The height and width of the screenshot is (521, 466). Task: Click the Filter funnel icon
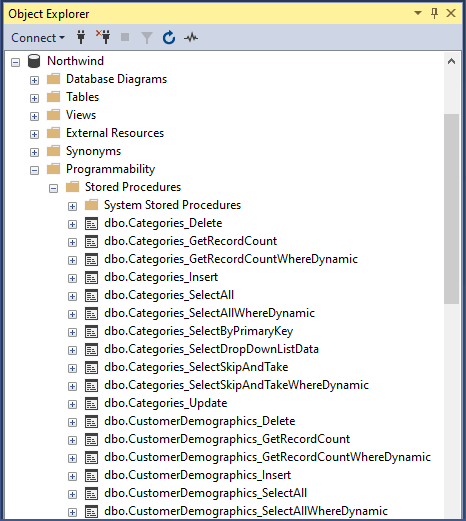[x=147, y=38]
